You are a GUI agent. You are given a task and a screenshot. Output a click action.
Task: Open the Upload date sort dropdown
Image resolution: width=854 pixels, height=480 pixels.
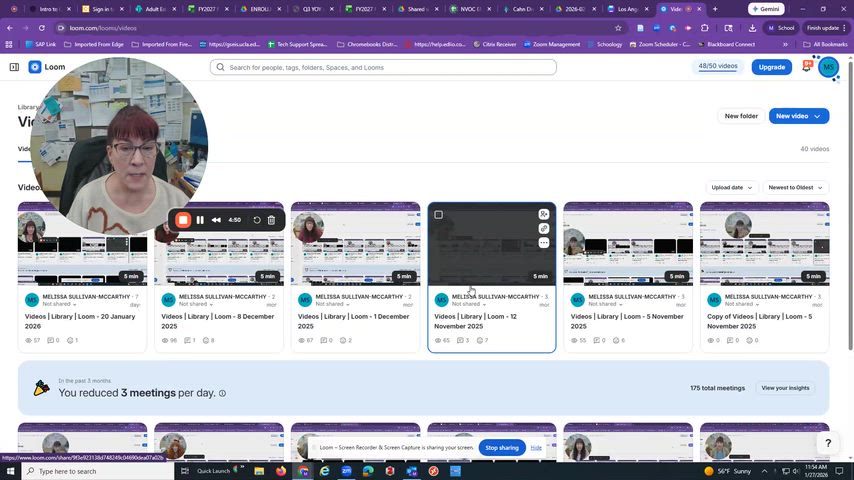(731, 187)
